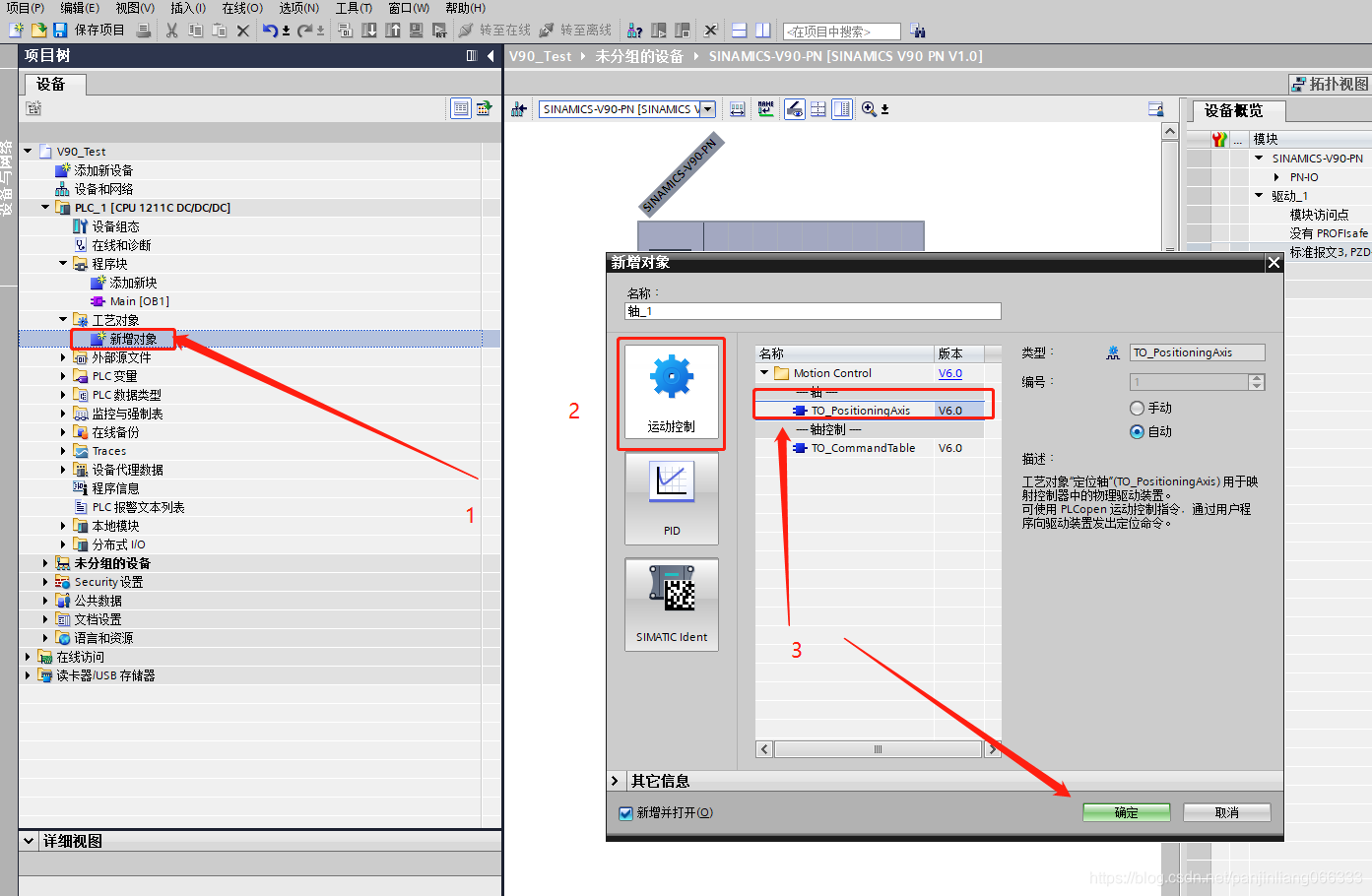Image resolution: width=1372 pixels, height=896 pixels.
Task: Select TO_PositioningAxis in list
Action: [x=861, y=411]
